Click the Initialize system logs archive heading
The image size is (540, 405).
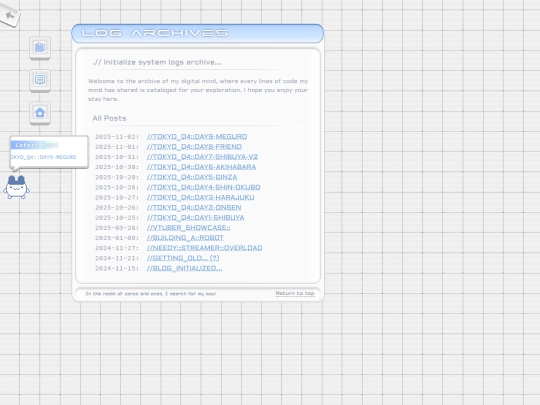[157, 62]
